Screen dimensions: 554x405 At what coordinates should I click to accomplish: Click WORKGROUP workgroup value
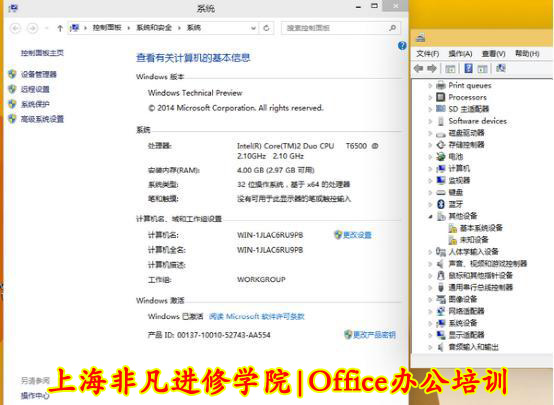[x=261, y=279]
